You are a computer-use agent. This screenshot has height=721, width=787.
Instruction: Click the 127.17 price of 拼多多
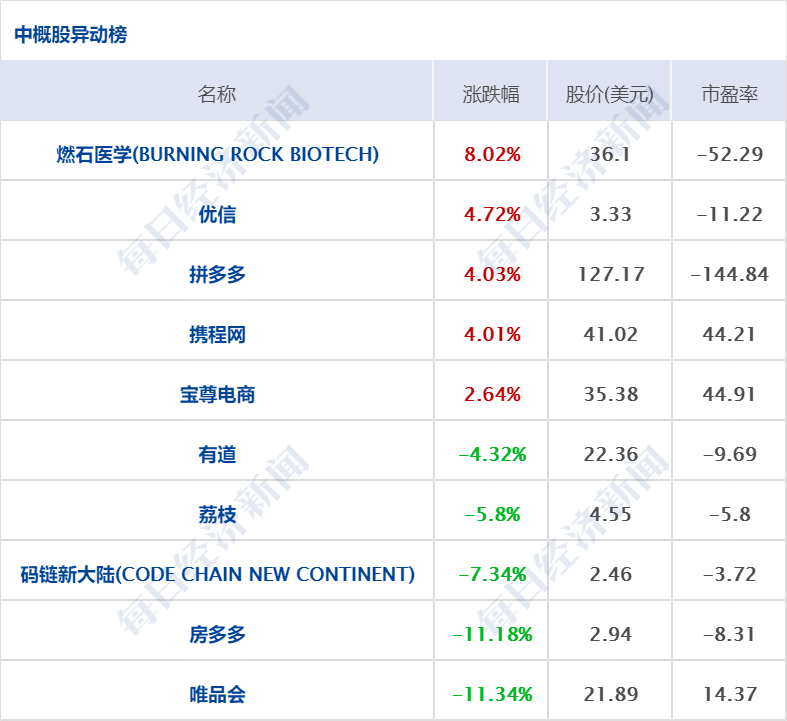coord(610,274)
